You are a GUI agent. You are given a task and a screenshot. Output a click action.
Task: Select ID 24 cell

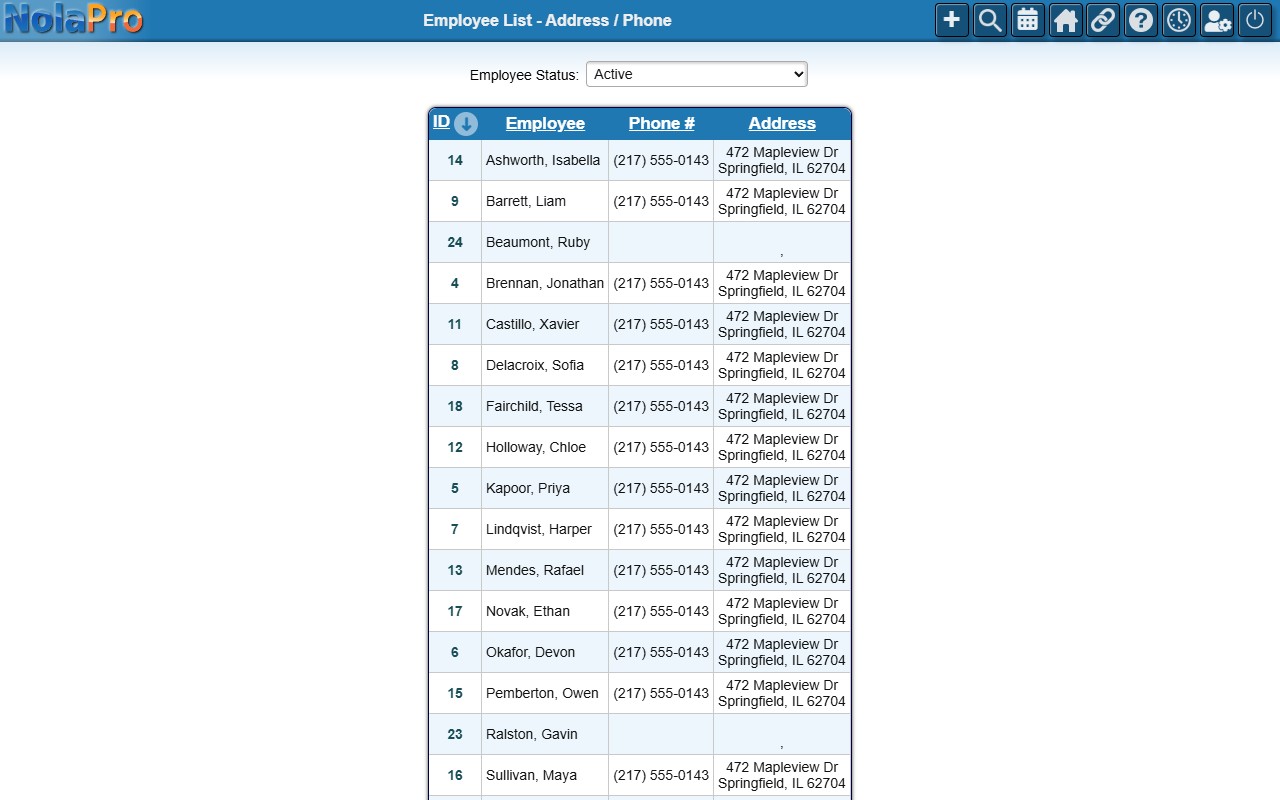coord(455,242)
